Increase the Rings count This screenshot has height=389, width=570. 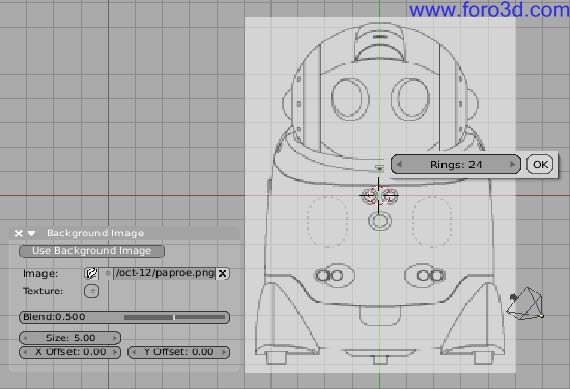point(513,164)
